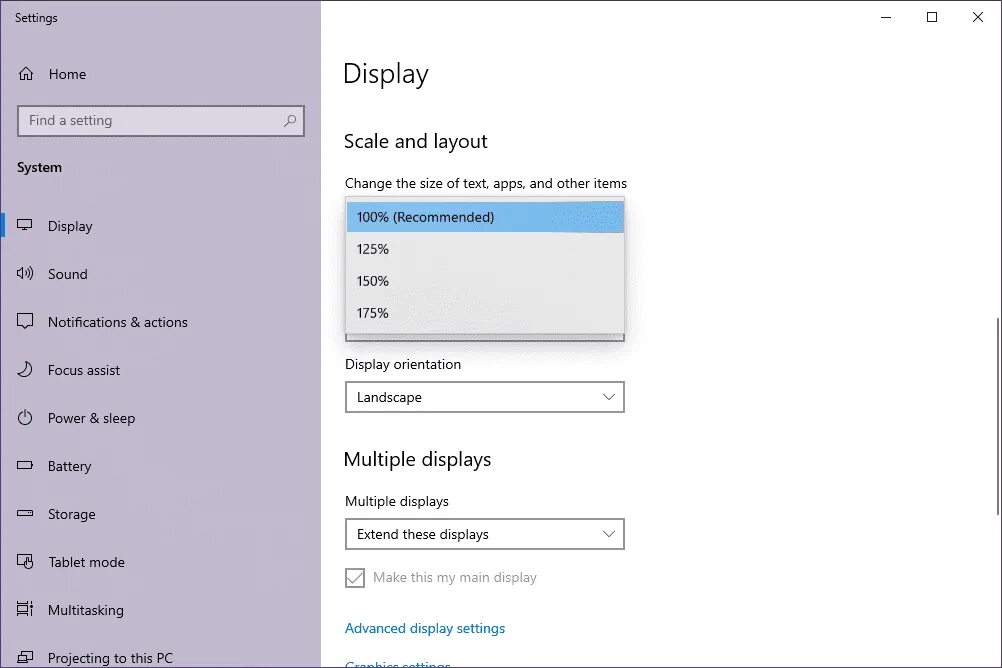Click the Power & sleep icon
Screen dimensions: 1002x668
coord(25,417)
